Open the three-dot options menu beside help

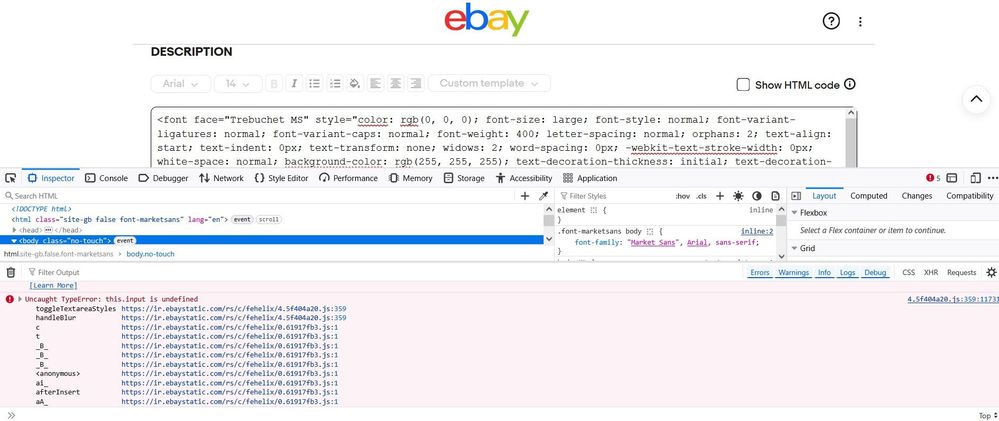tap(860, 22)
